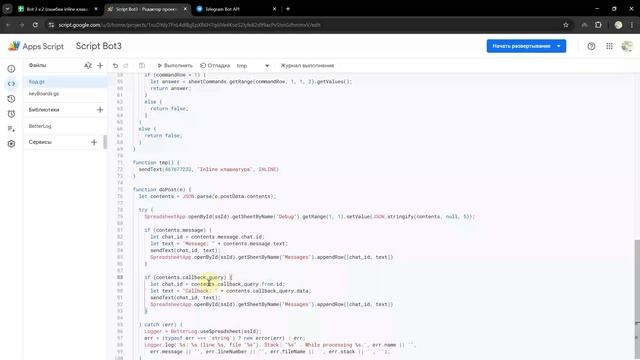Open the Executions list icon

[11, 129]
